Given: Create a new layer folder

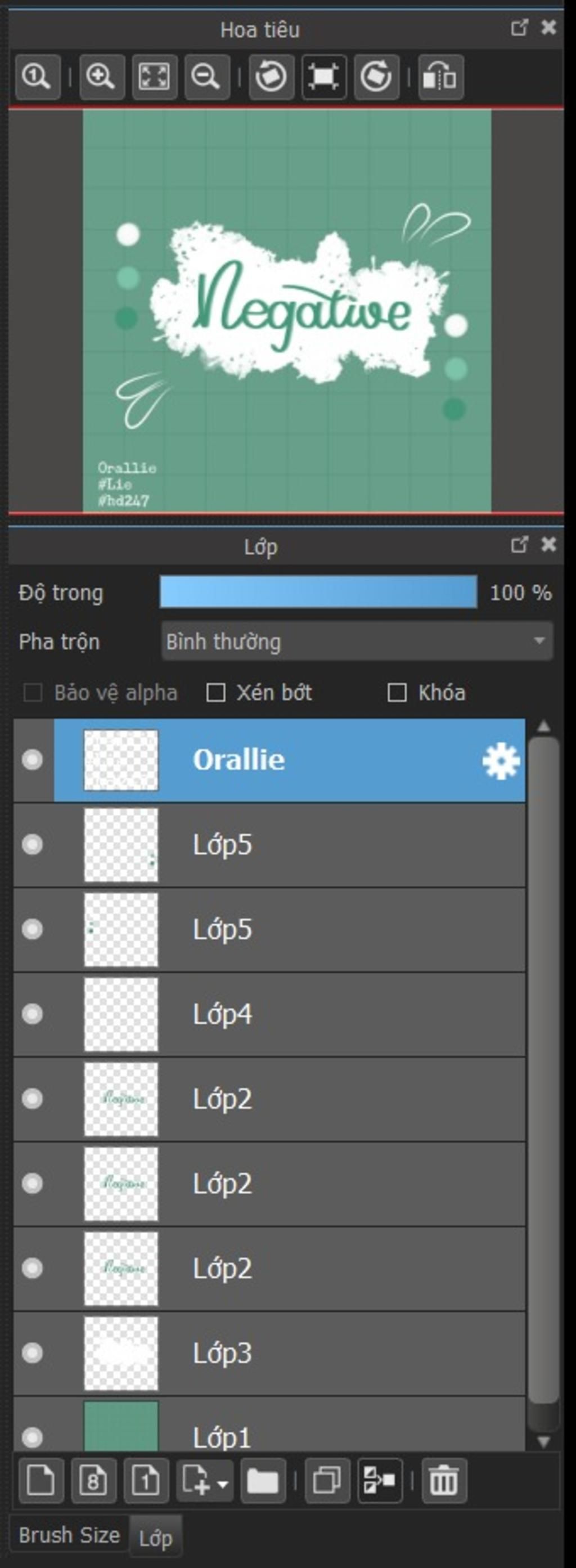Looking at the screenshot, I should coord(263,1480).
